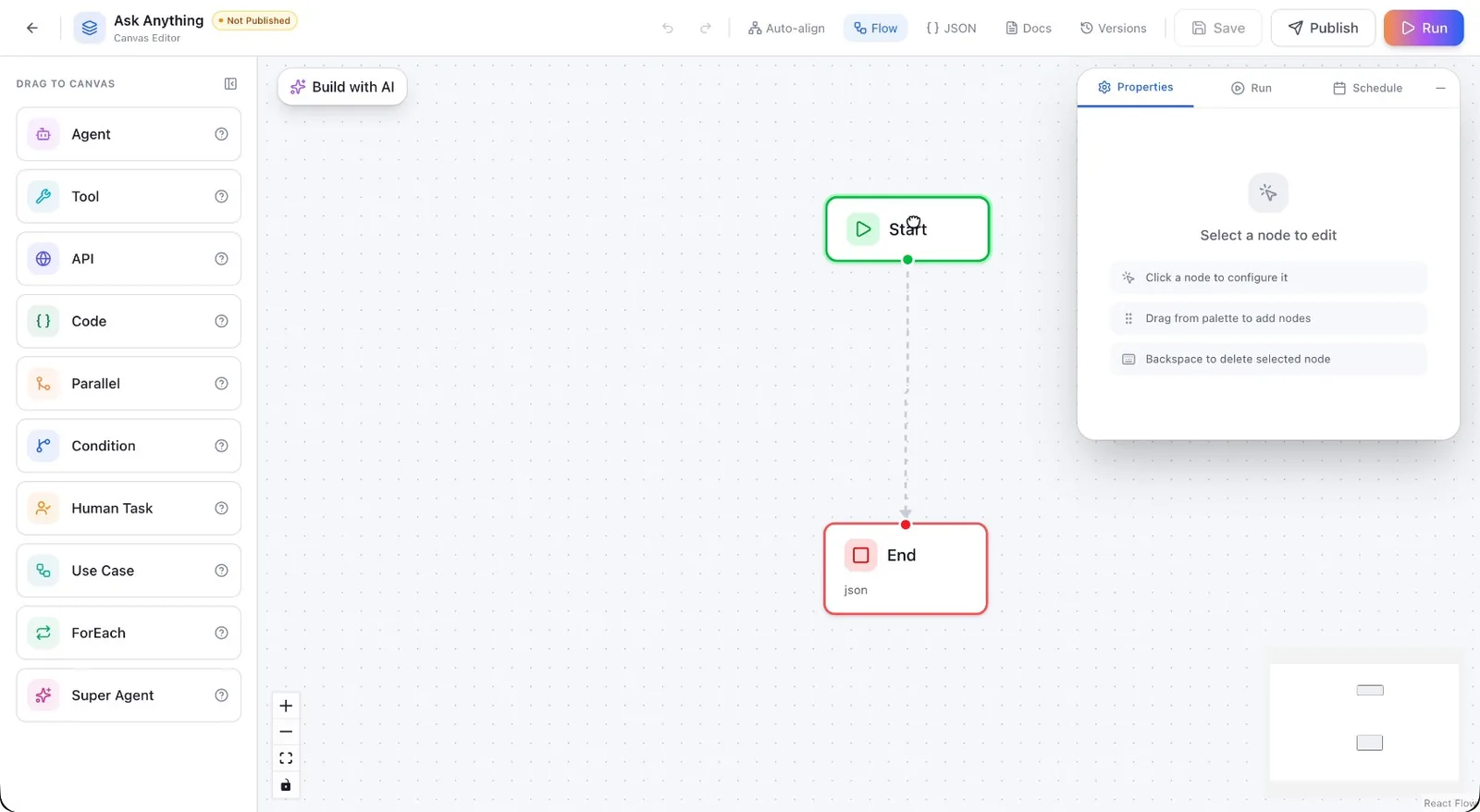Click the undo arrow icon

[668, 29]
